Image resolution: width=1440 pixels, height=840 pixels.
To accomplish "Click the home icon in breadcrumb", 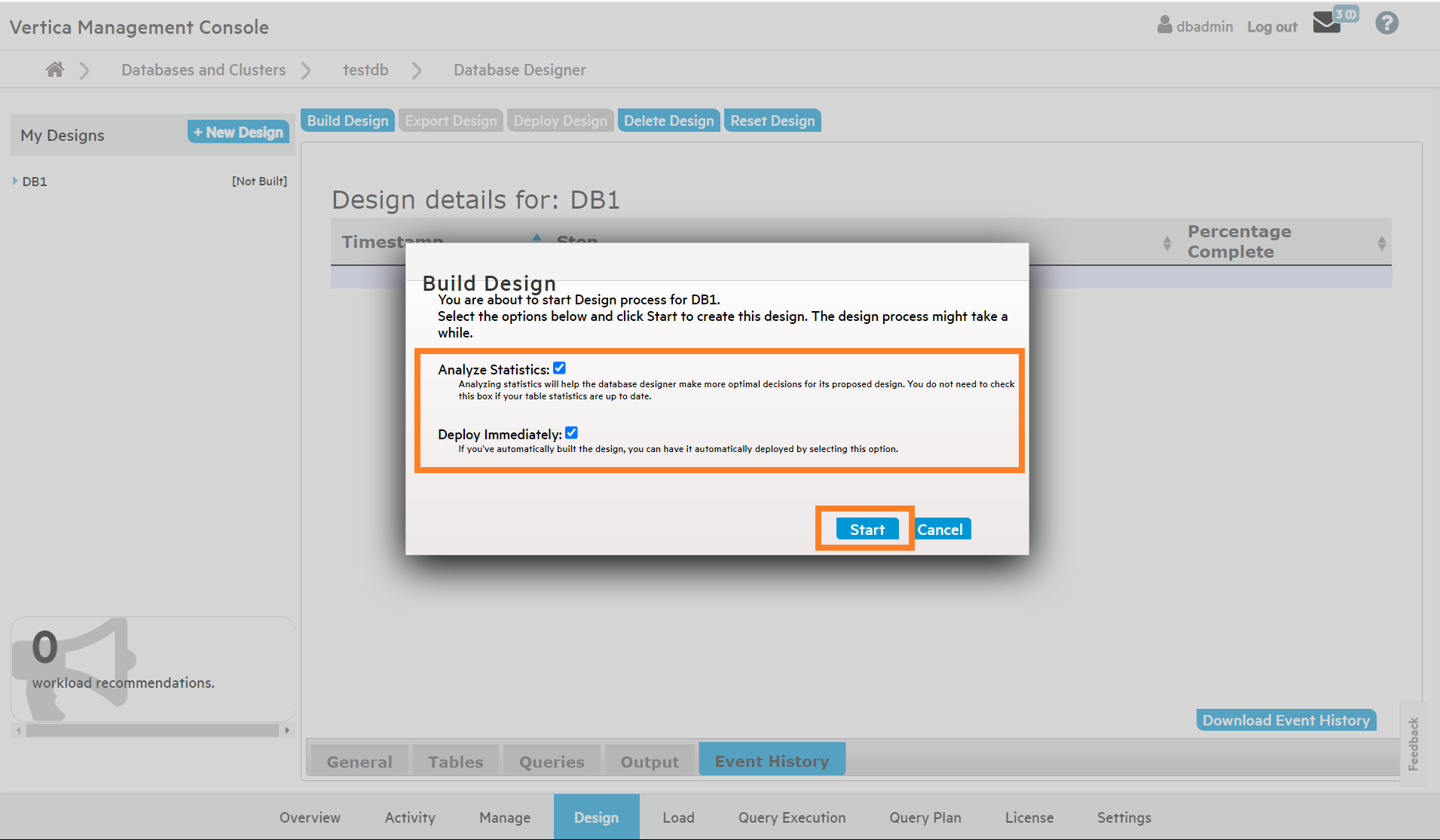I will point(54,70).
